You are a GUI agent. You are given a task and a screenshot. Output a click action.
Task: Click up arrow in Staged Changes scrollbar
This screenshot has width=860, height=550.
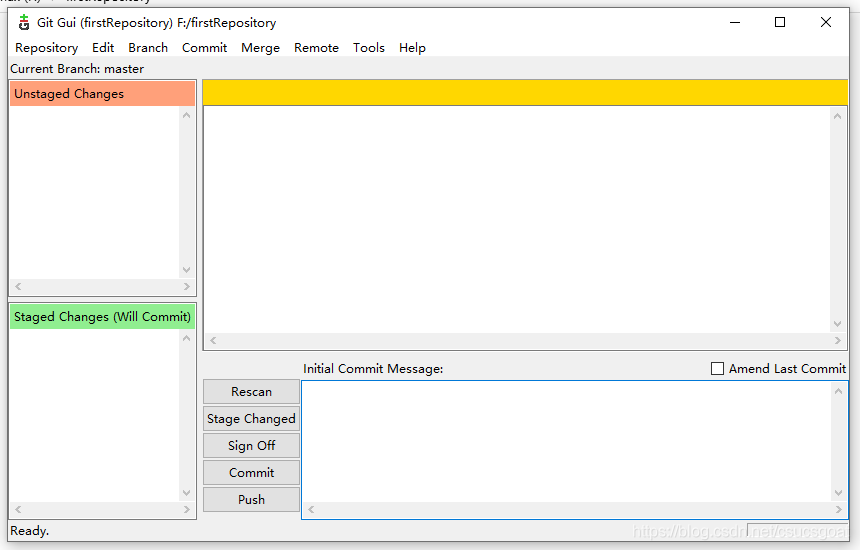(186, 338)
